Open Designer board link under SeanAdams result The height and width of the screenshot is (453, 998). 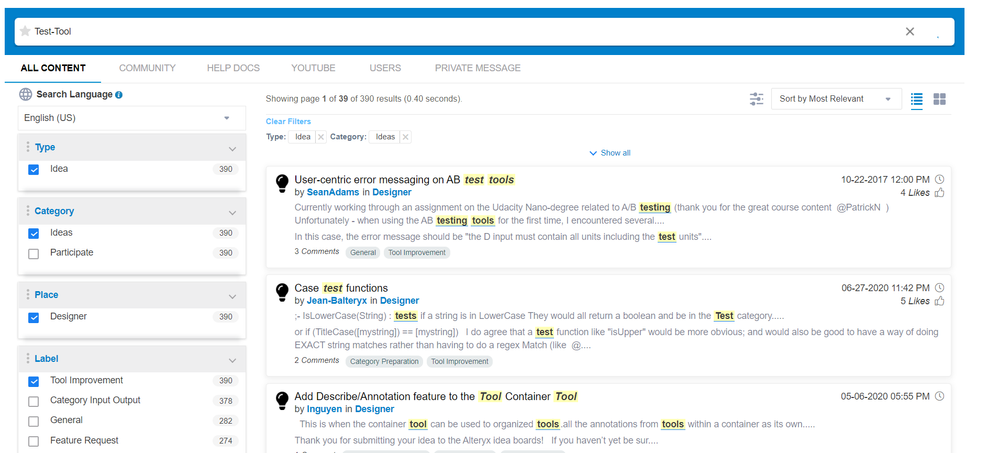coord(391,192)
